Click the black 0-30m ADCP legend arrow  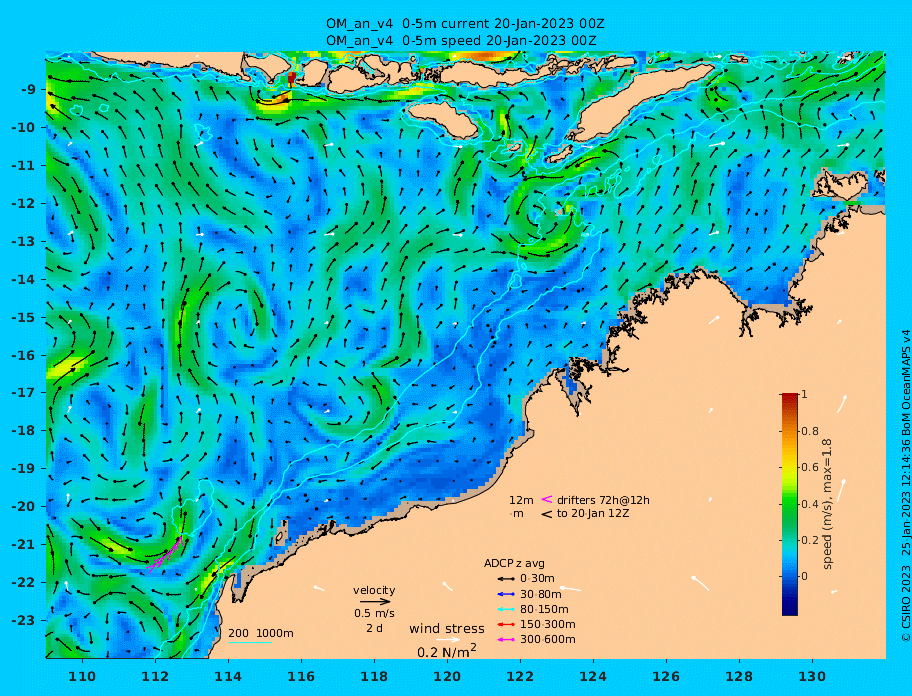506,579
